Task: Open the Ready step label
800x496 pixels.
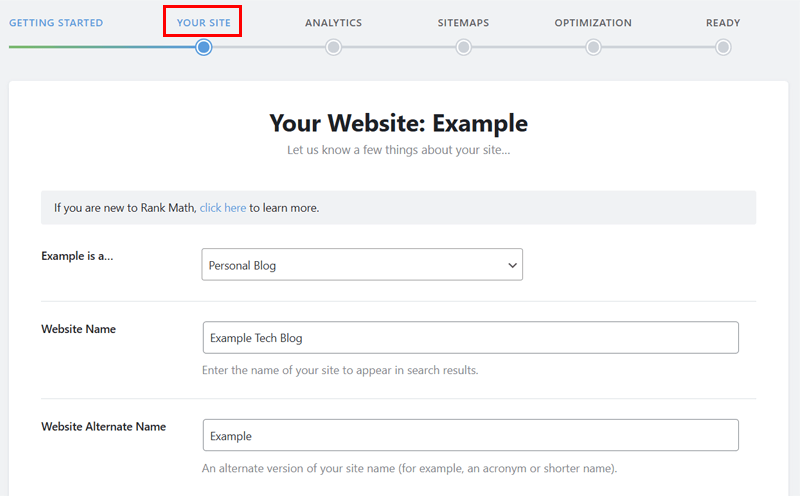Action: click(x=723, y=23)
